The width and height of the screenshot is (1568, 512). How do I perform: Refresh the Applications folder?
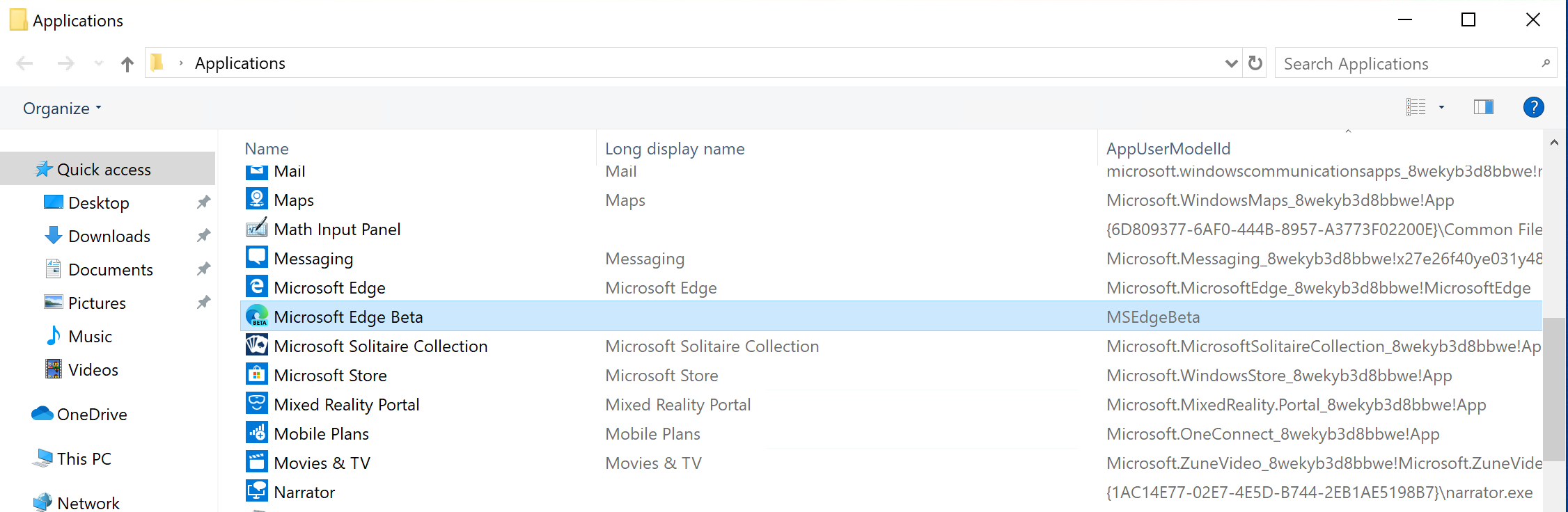tap(1255, 63)
